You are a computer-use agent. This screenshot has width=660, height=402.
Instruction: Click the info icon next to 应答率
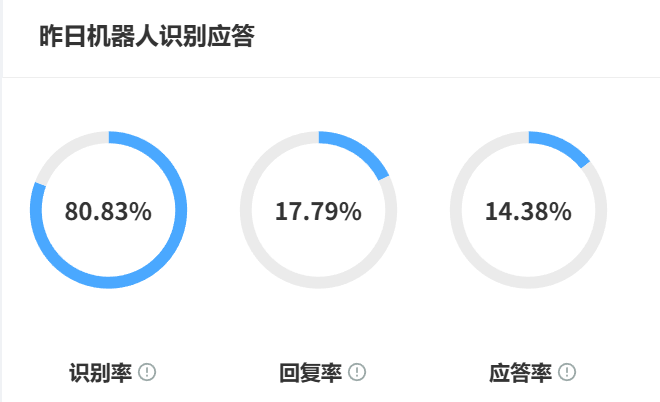(x=567, y=373)
